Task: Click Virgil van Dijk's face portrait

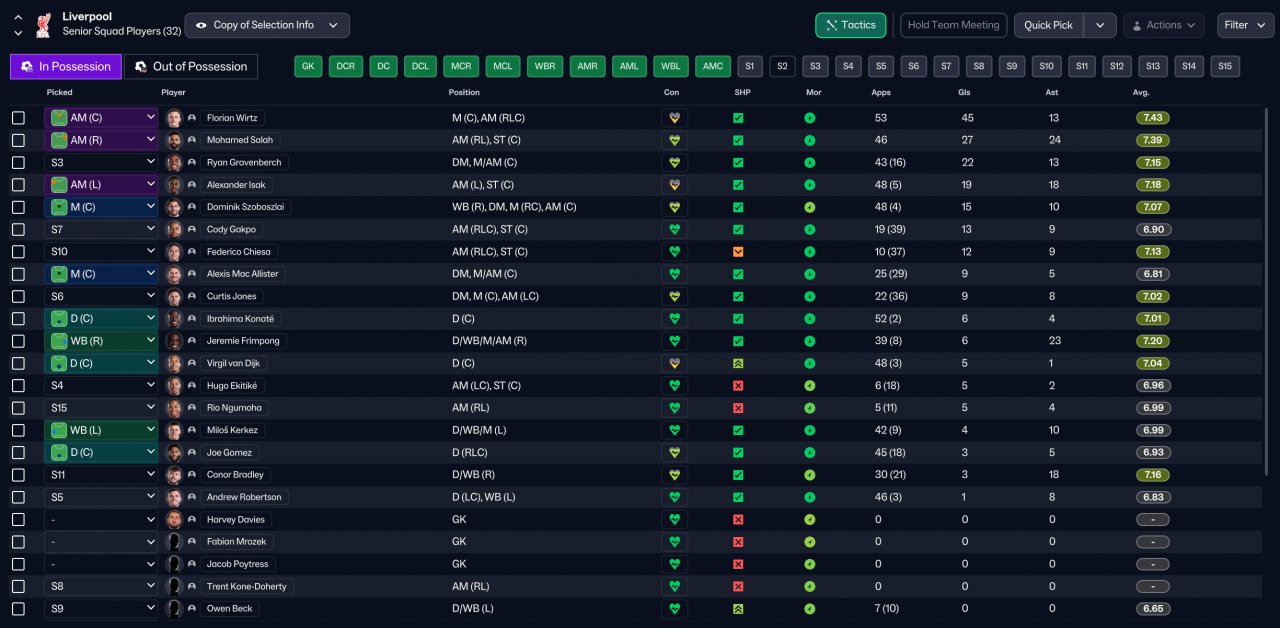Action: pos(174,363)
